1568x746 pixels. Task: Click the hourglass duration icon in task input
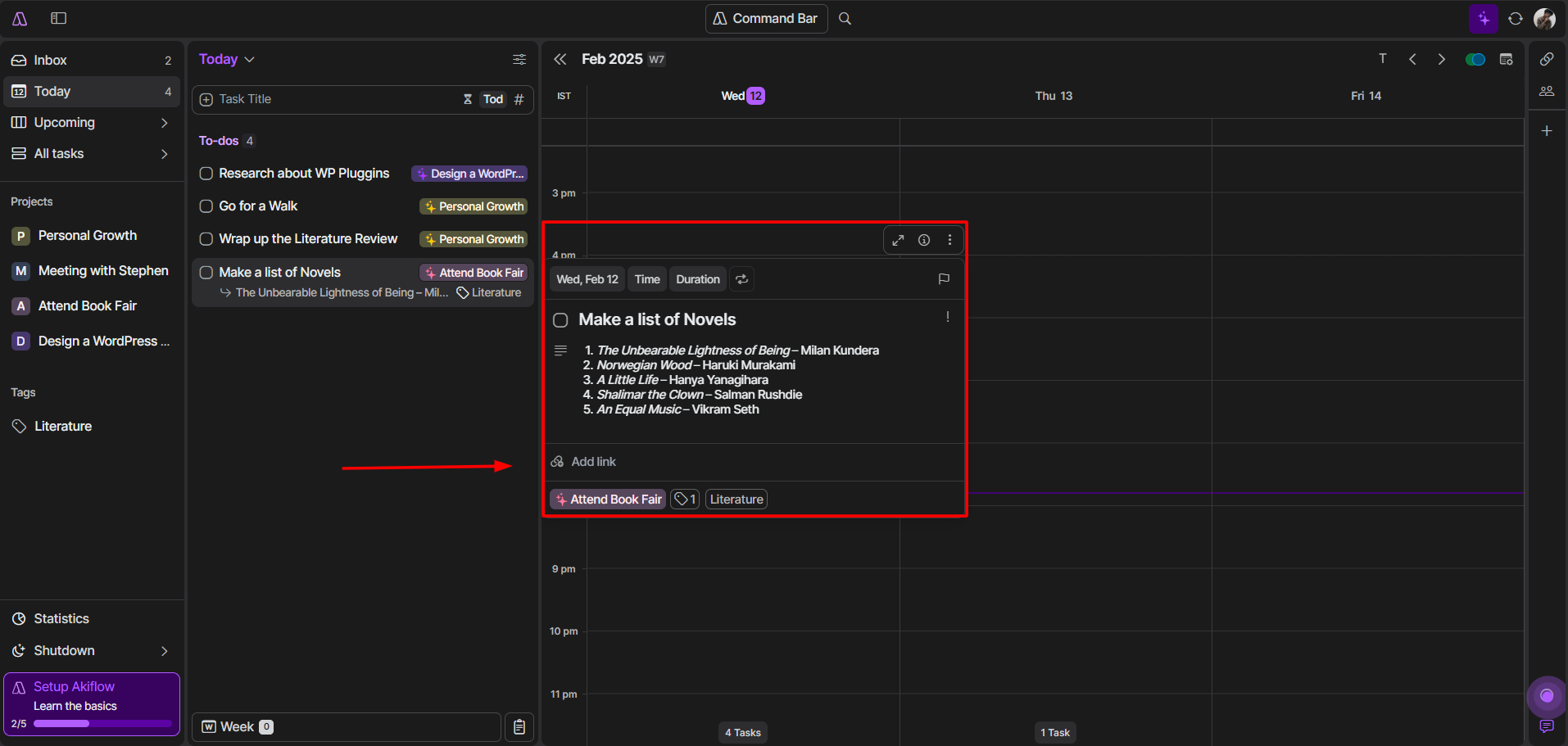pos(468,99)
